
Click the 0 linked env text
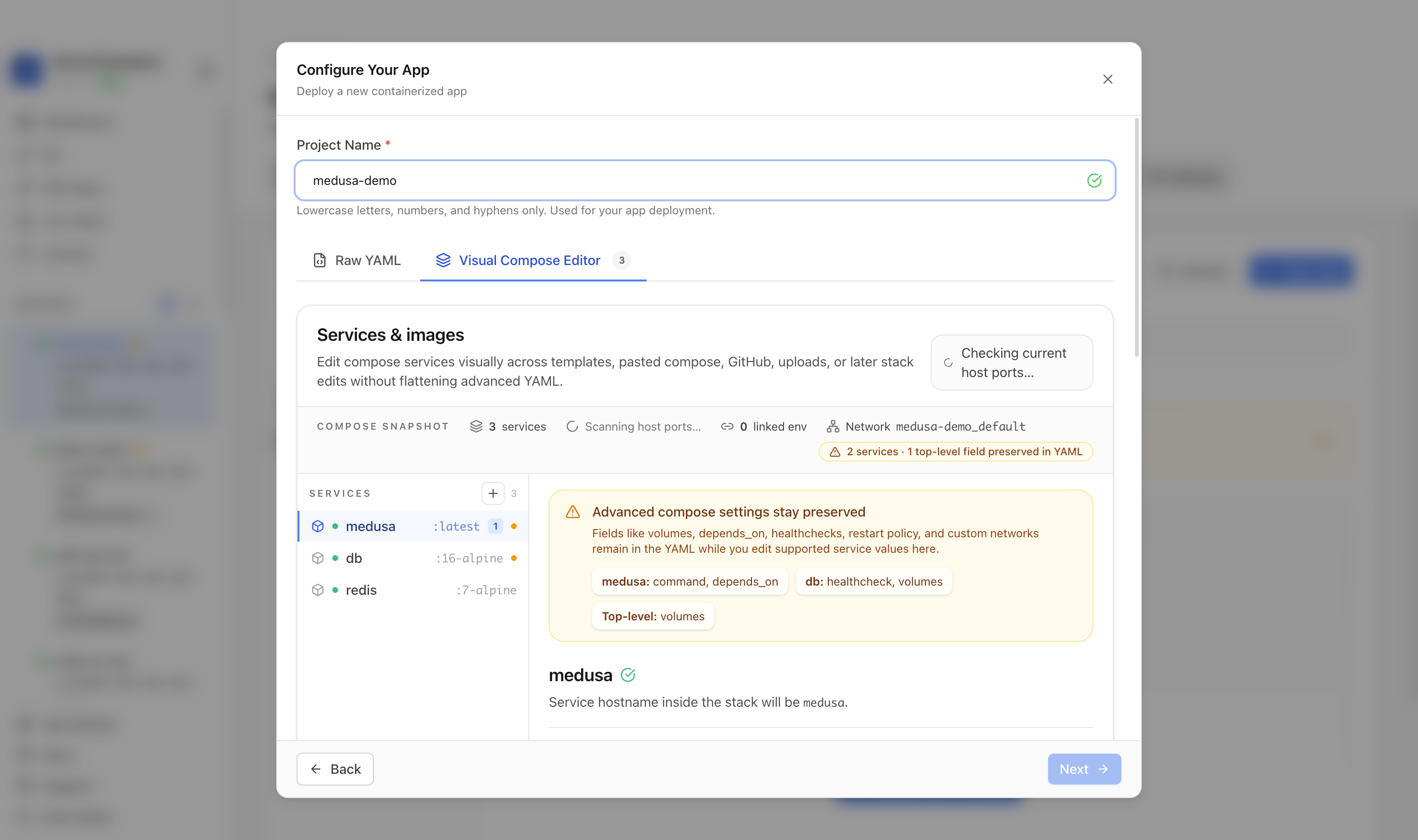pyautogui.click(x=773, y=426)
